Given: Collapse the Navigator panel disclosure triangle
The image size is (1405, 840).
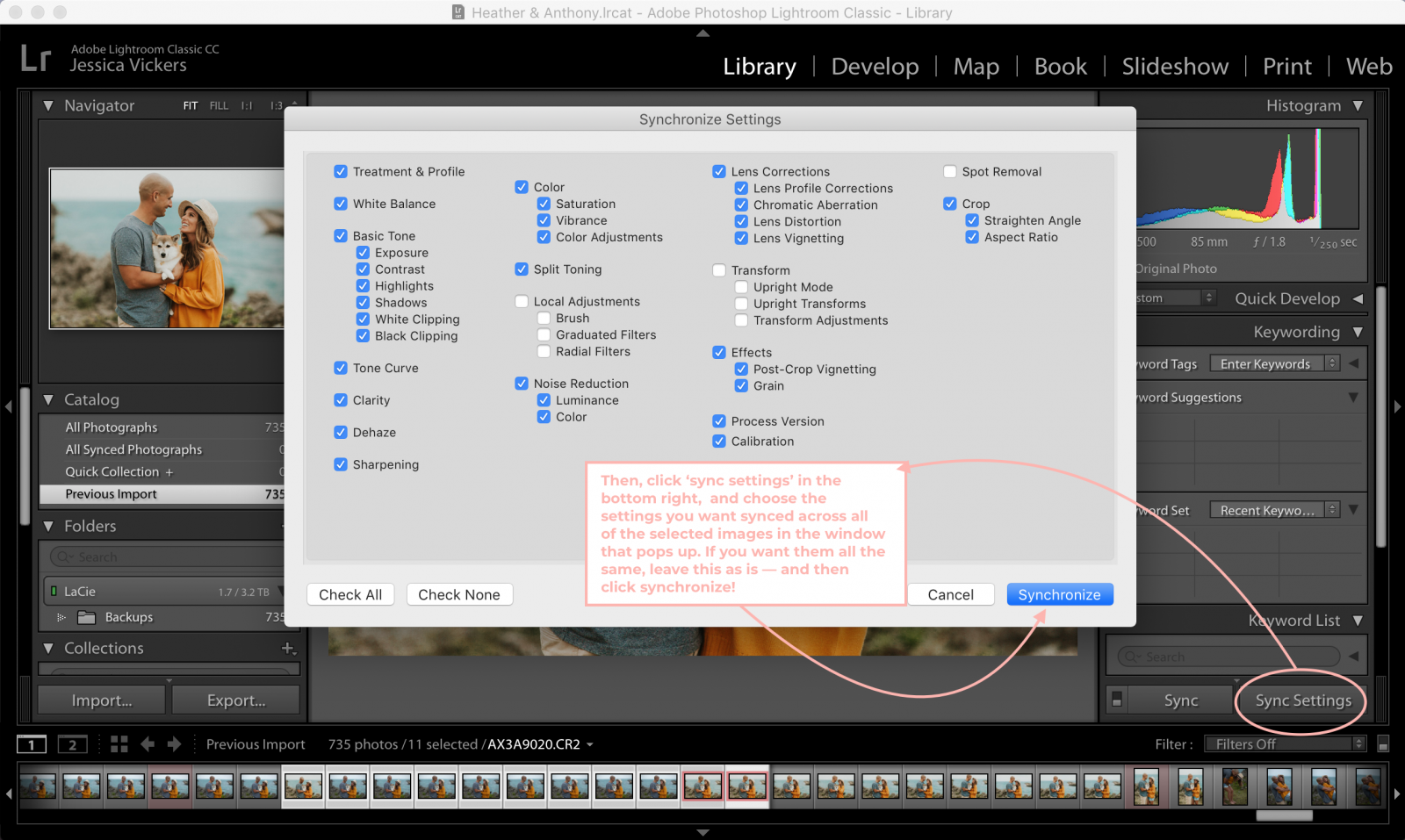Looking at the screenshot, I should (x=48, y=105).
